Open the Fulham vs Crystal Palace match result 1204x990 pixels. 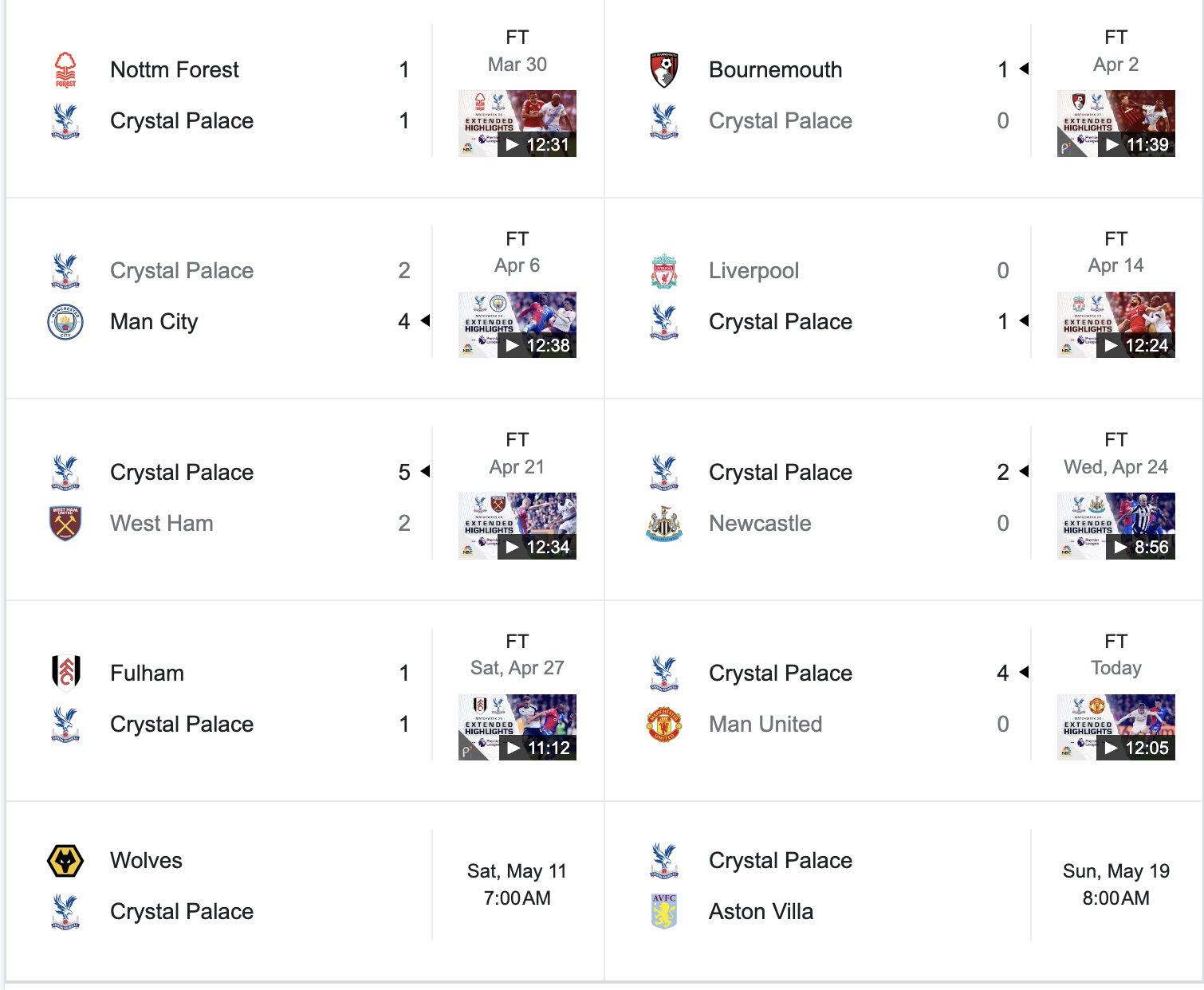[305, 700]
